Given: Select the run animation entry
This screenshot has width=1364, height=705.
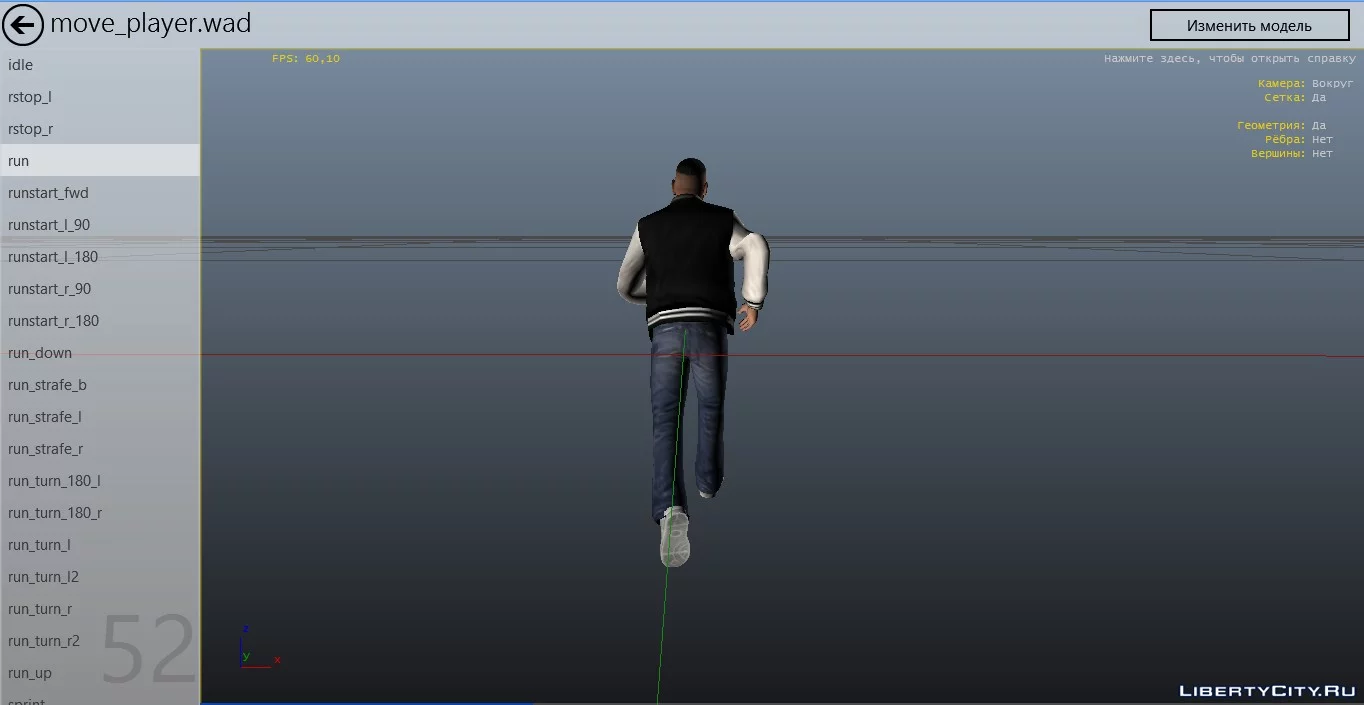Looking at the screenshot, I should coord(100,161).
